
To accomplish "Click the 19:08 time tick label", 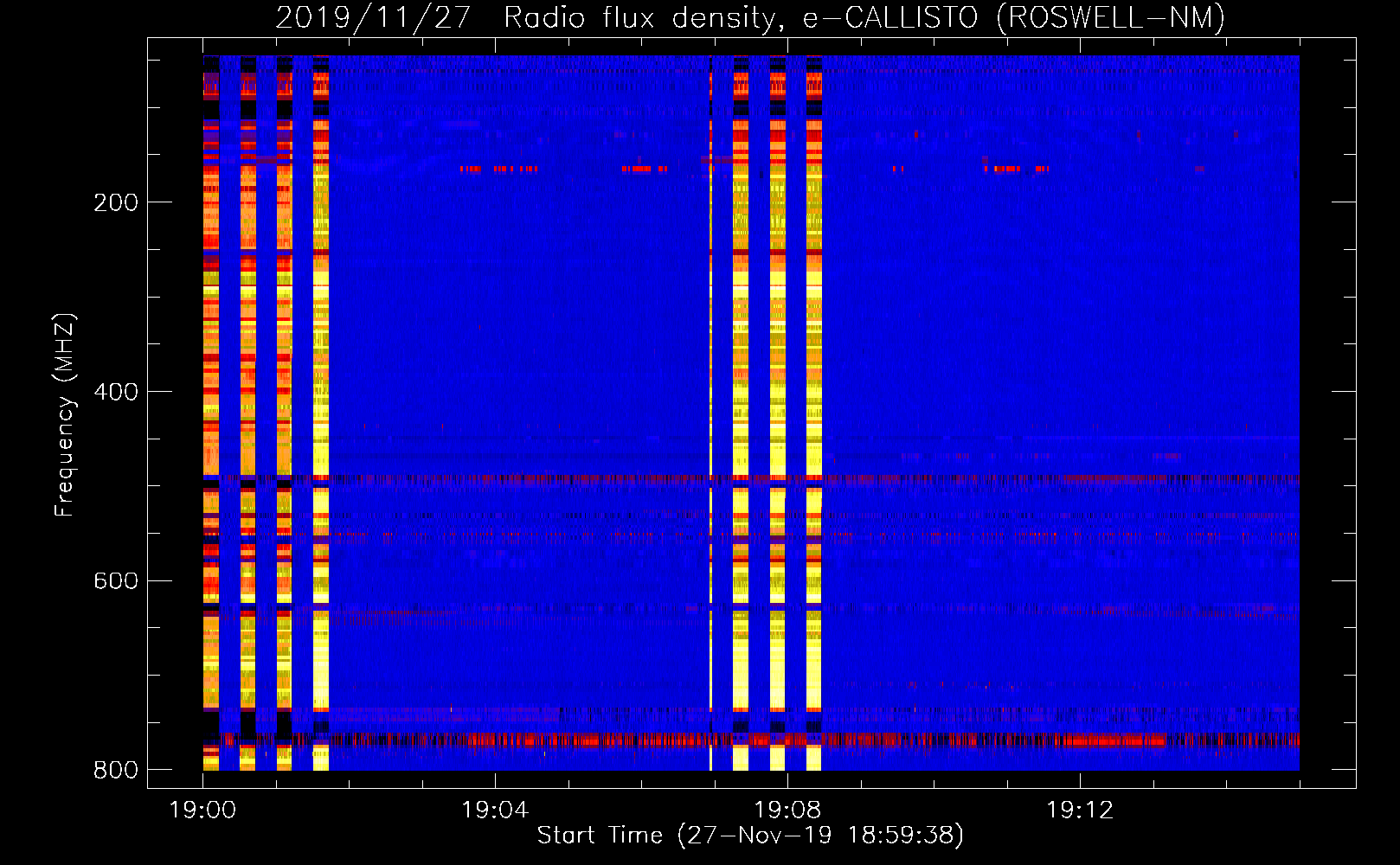I will 787,810.
